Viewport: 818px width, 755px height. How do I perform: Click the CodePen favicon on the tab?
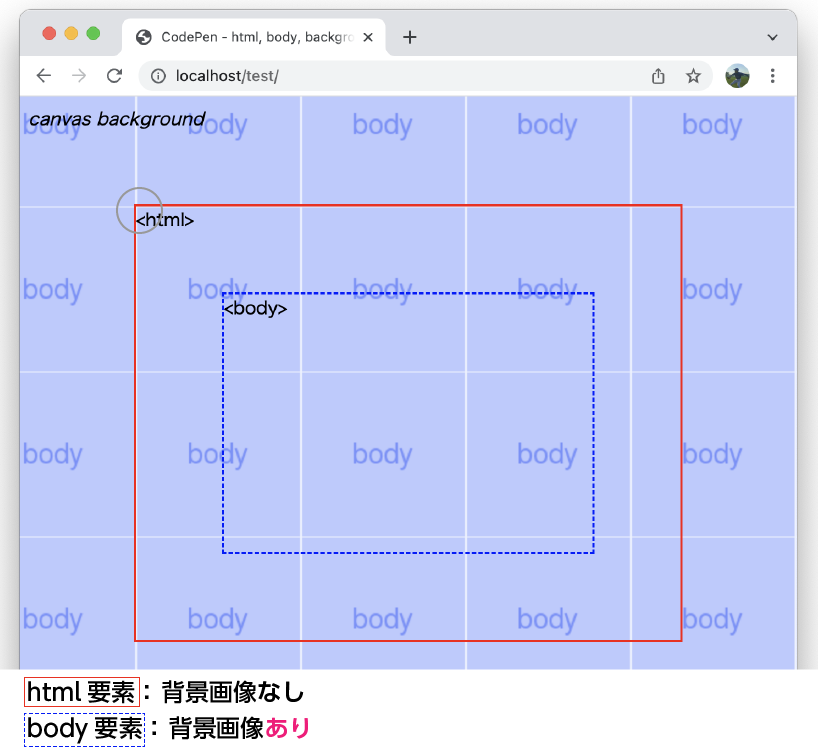point(143,36)
